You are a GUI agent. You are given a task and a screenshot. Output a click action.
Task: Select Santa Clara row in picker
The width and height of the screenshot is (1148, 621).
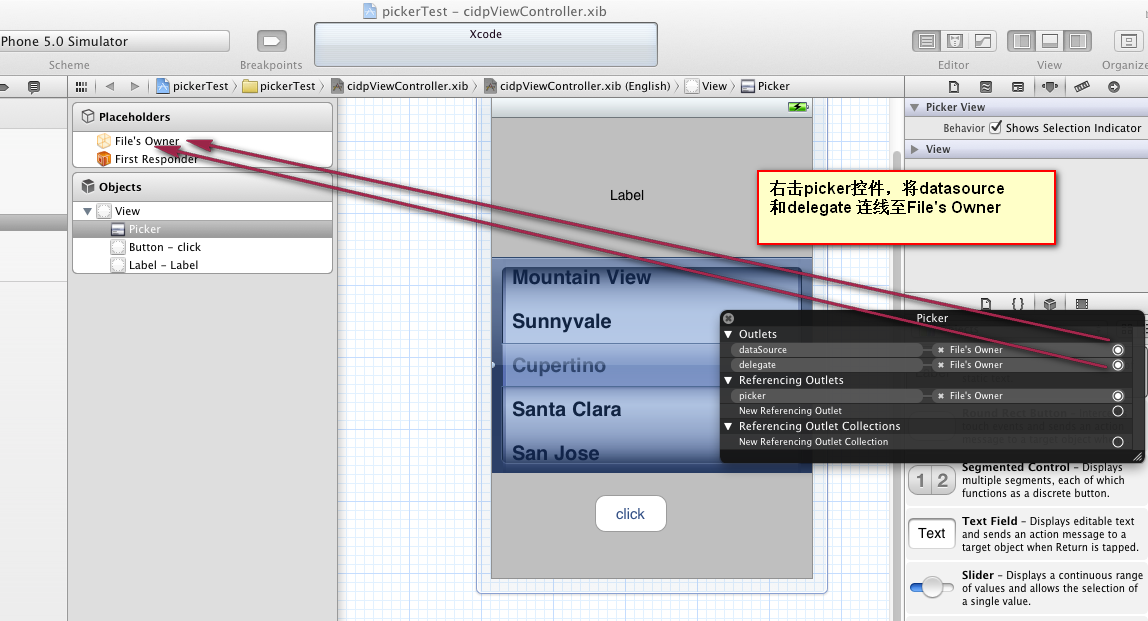tap(567, 409)
